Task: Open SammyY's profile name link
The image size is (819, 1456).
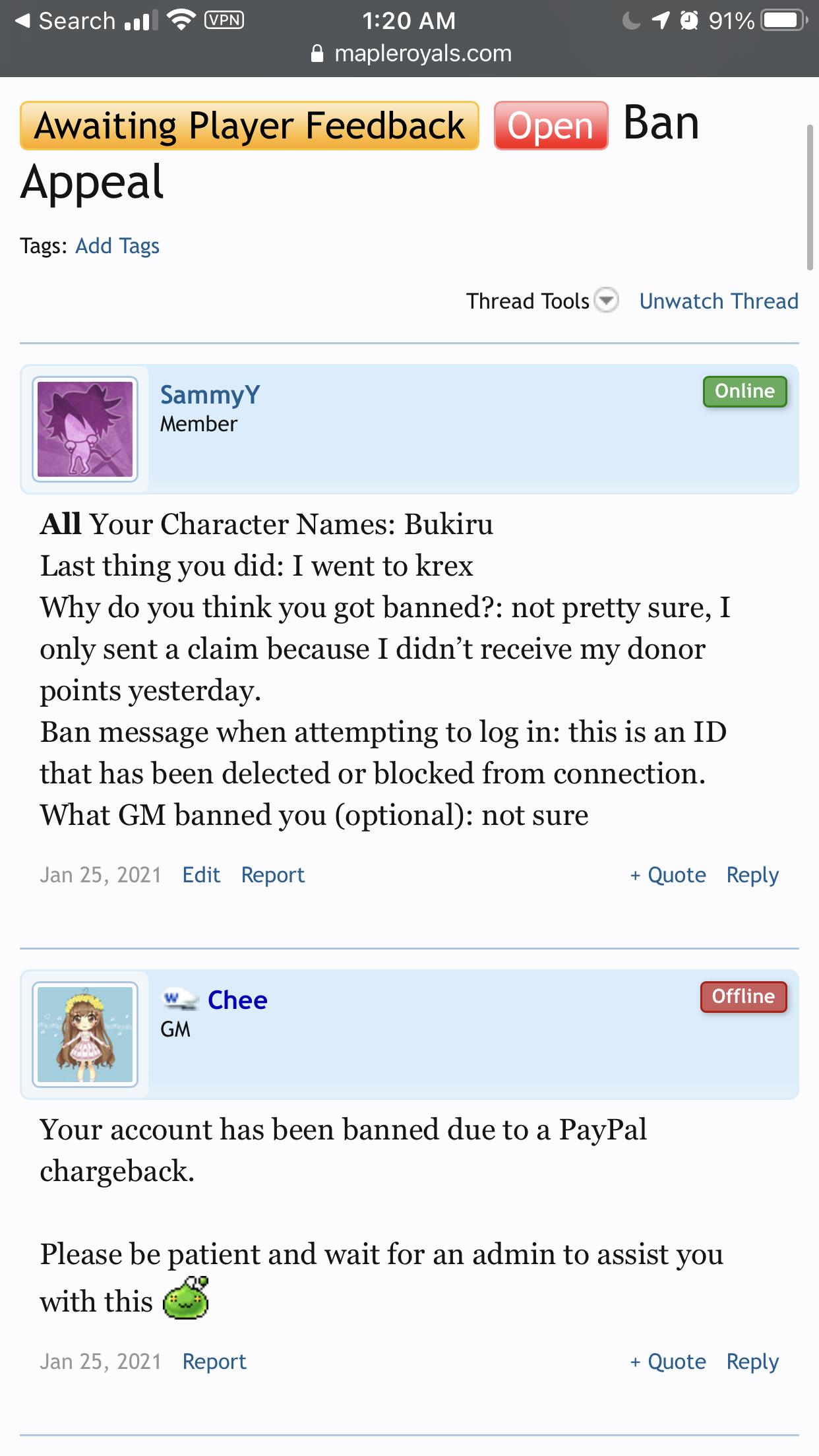Action: point(210,394)
